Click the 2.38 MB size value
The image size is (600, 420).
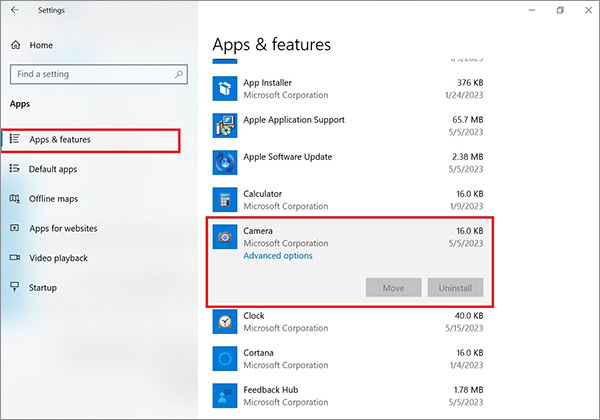click(x=468, y=157)
